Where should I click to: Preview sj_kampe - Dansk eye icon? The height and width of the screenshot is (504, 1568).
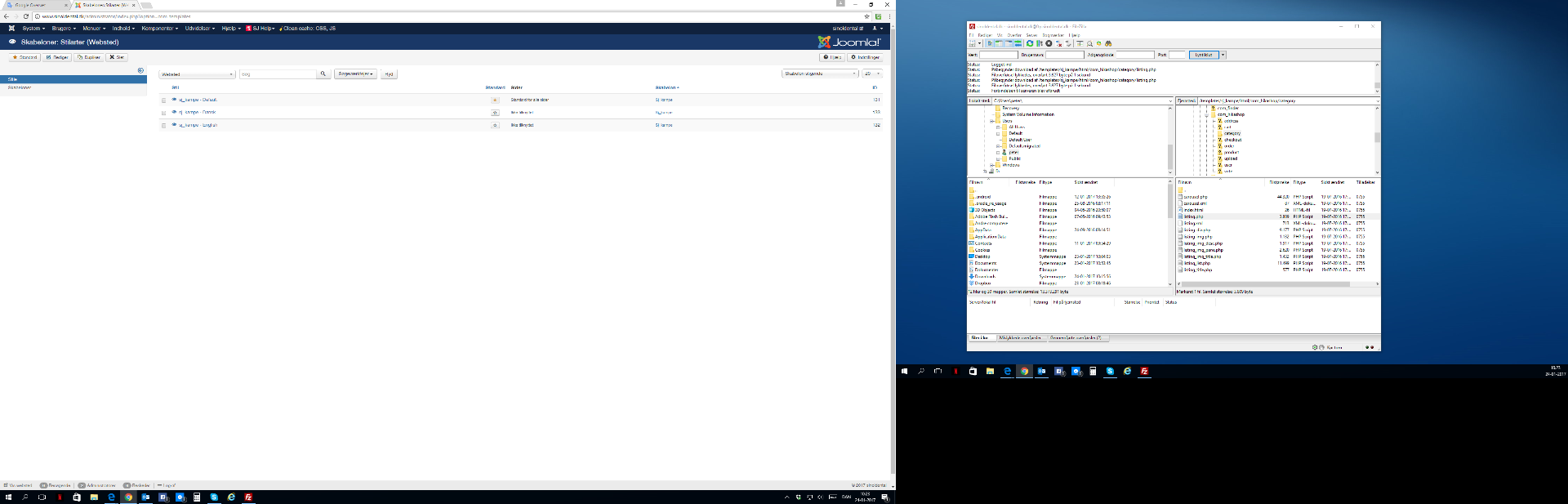point(174,112)
